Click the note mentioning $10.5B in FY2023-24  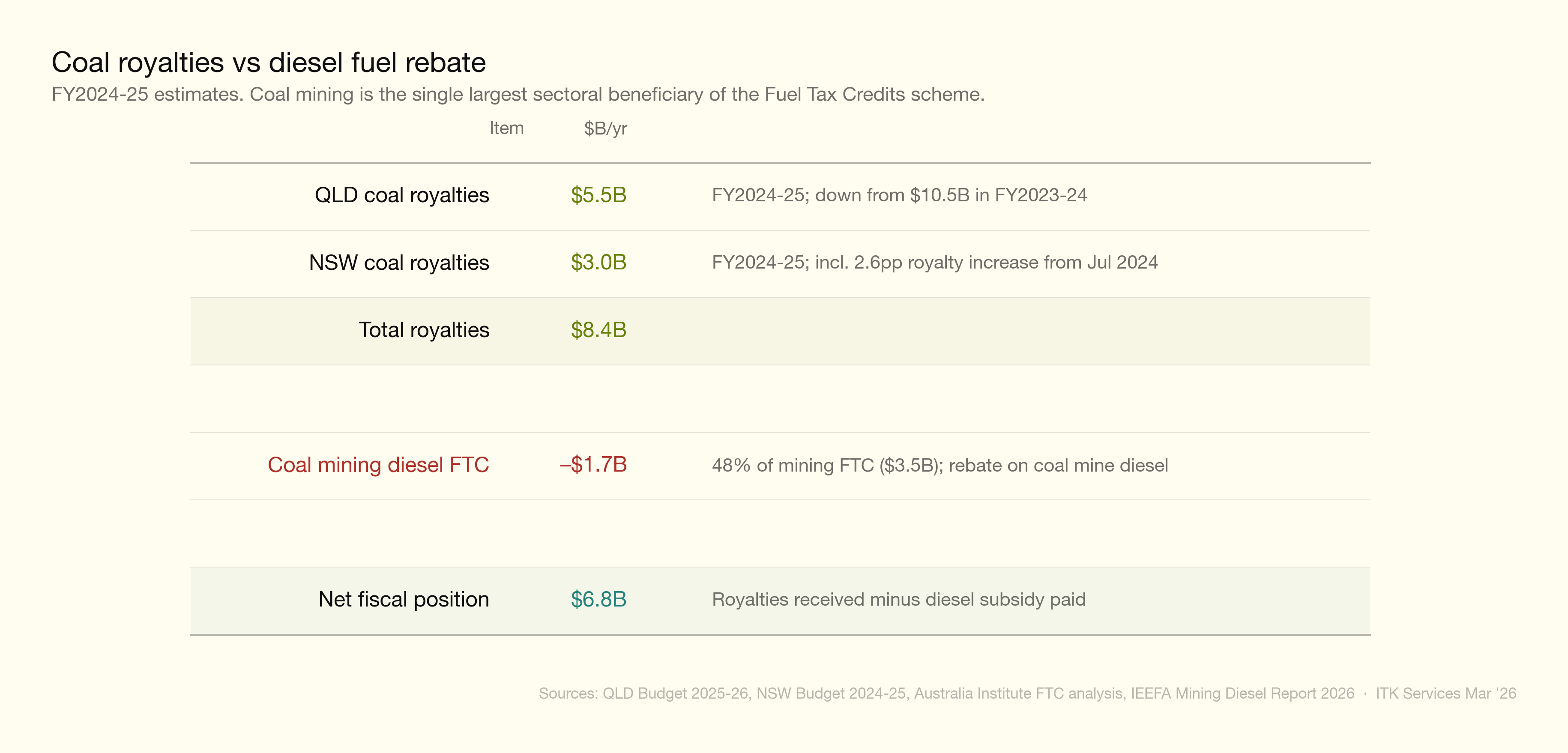tap(899, 195)
